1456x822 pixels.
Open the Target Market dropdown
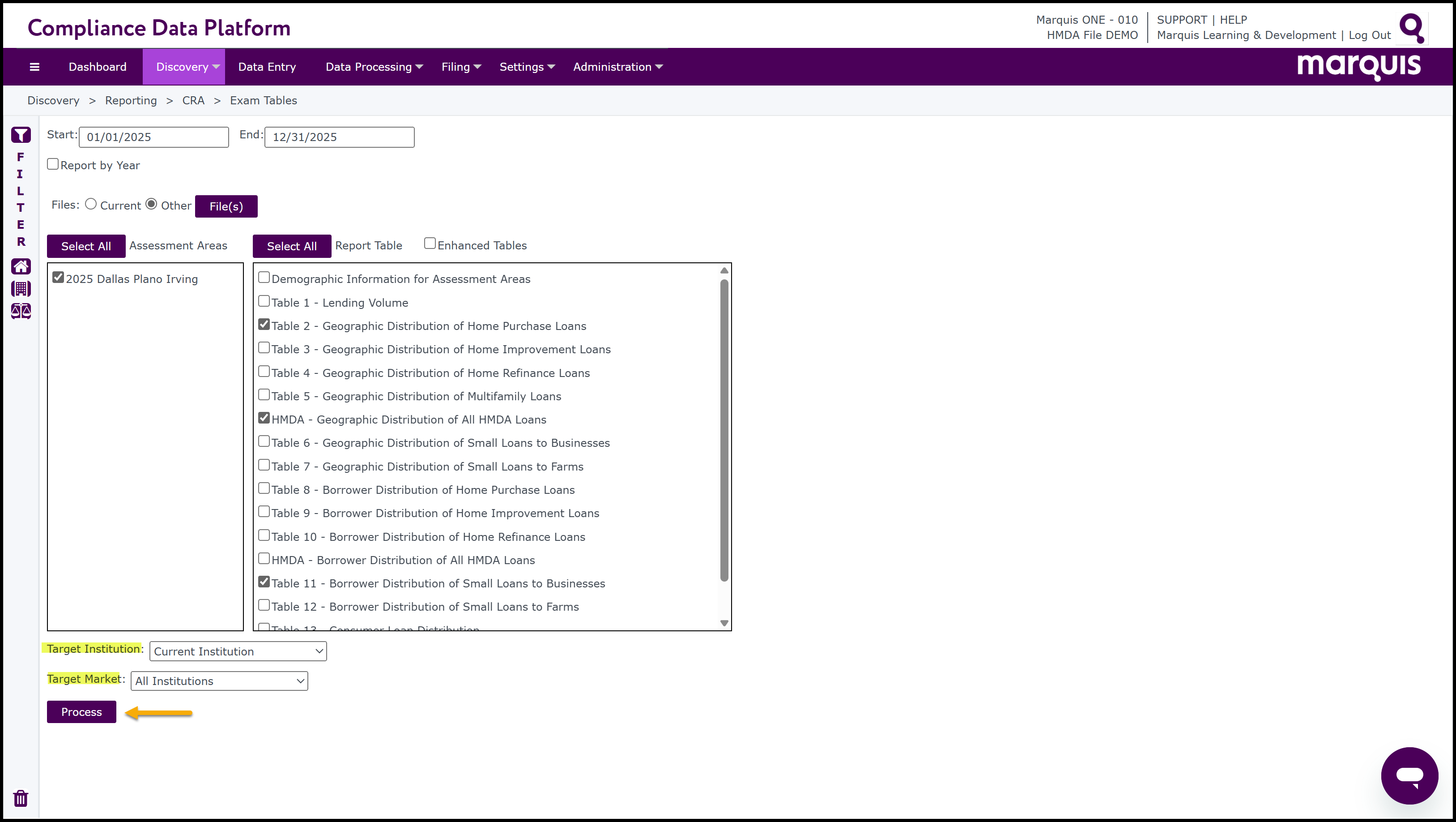pos(219,681)
